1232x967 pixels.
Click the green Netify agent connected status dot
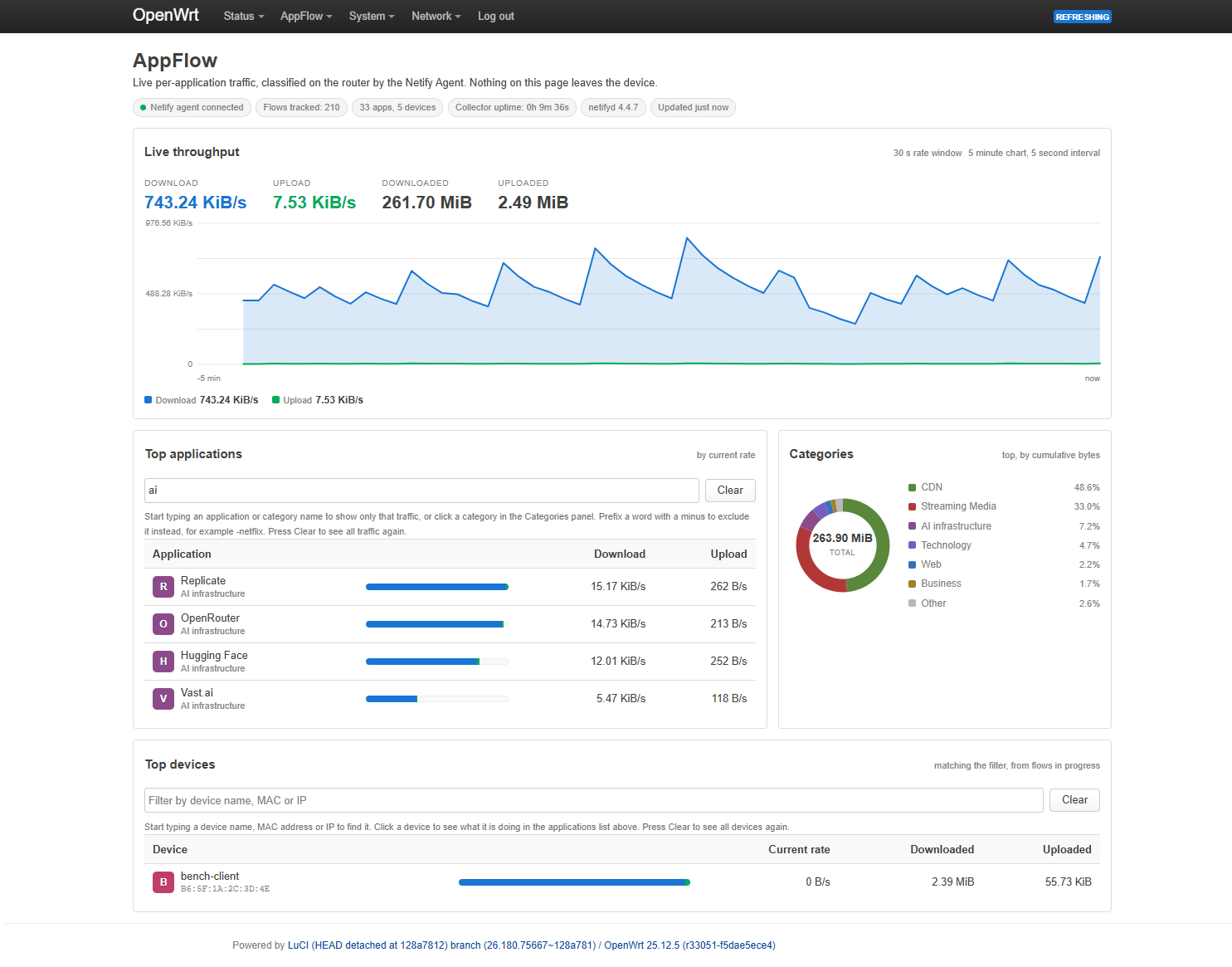144,108
